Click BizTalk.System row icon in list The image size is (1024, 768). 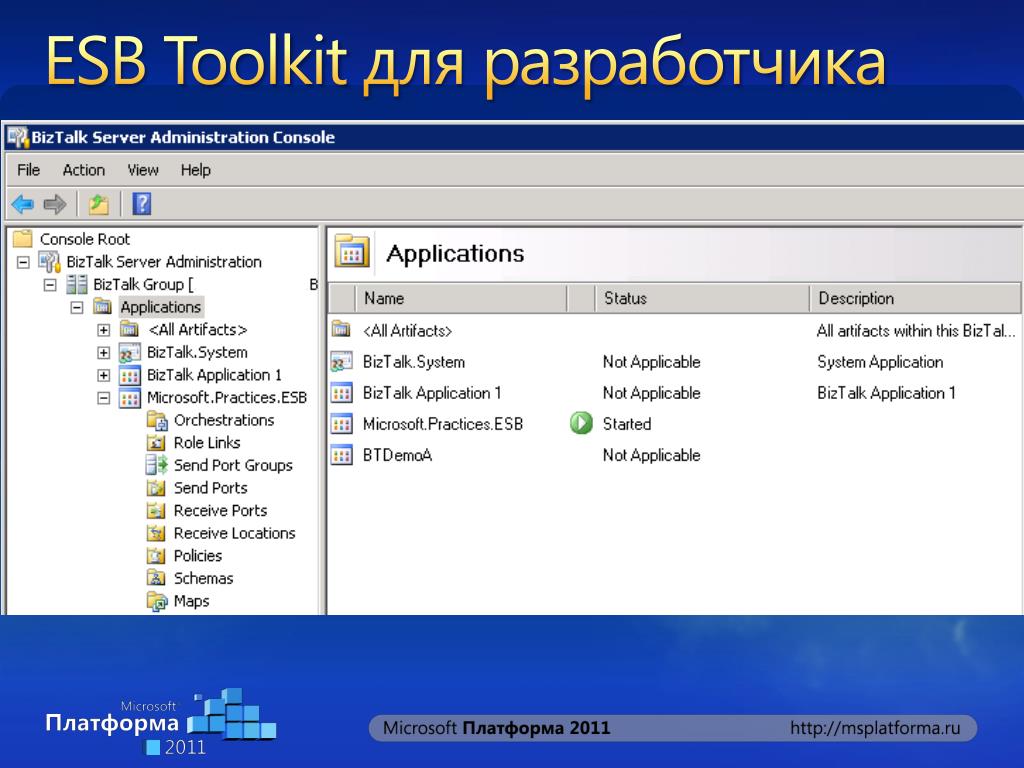(342, 362)
